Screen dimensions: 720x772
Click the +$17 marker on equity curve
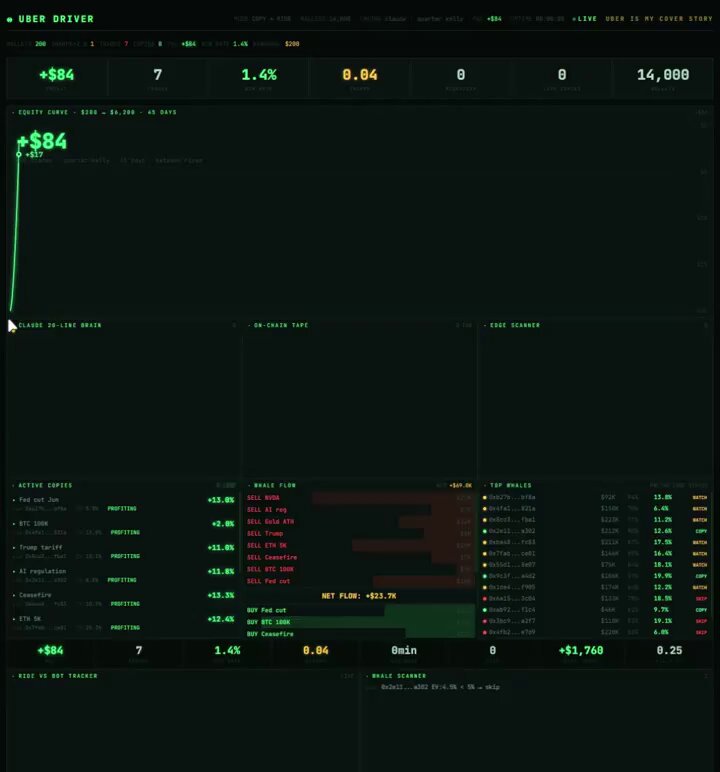34,155
